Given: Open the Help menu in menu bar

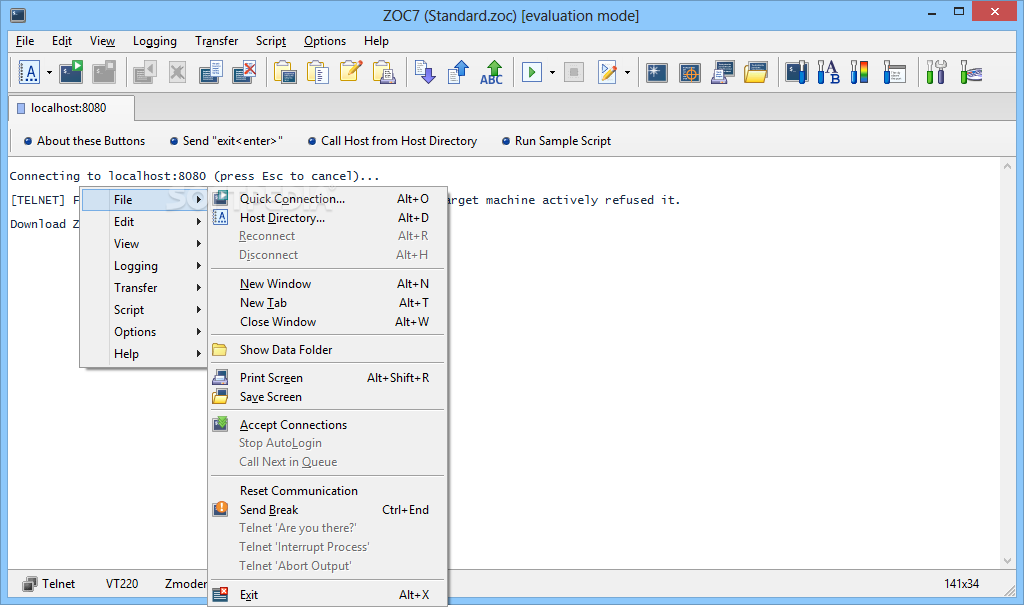Looking at the screenshot, I should (376, 41).
